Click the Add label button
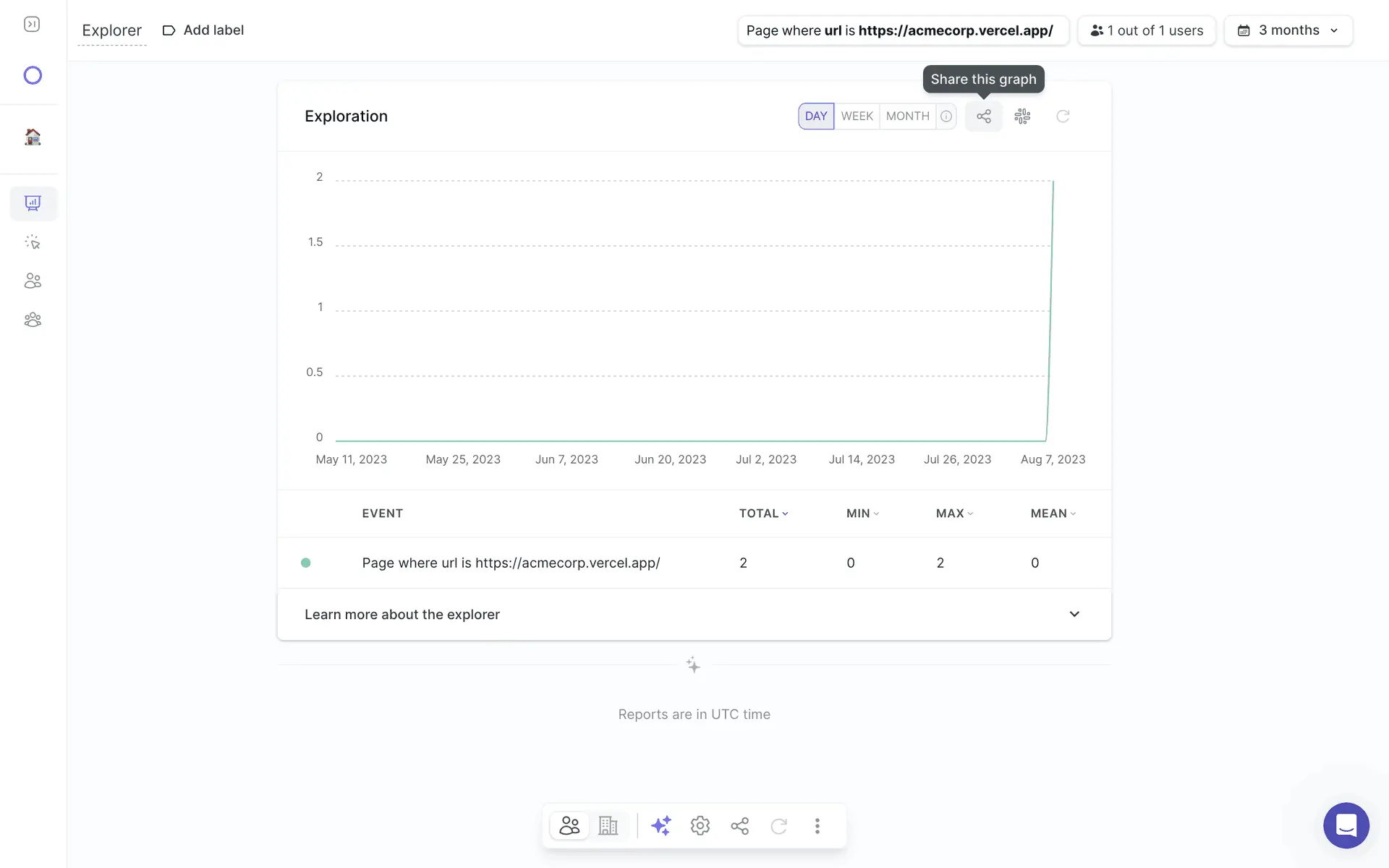Viewport: 1389px width, 868px height. click(203, 30)
